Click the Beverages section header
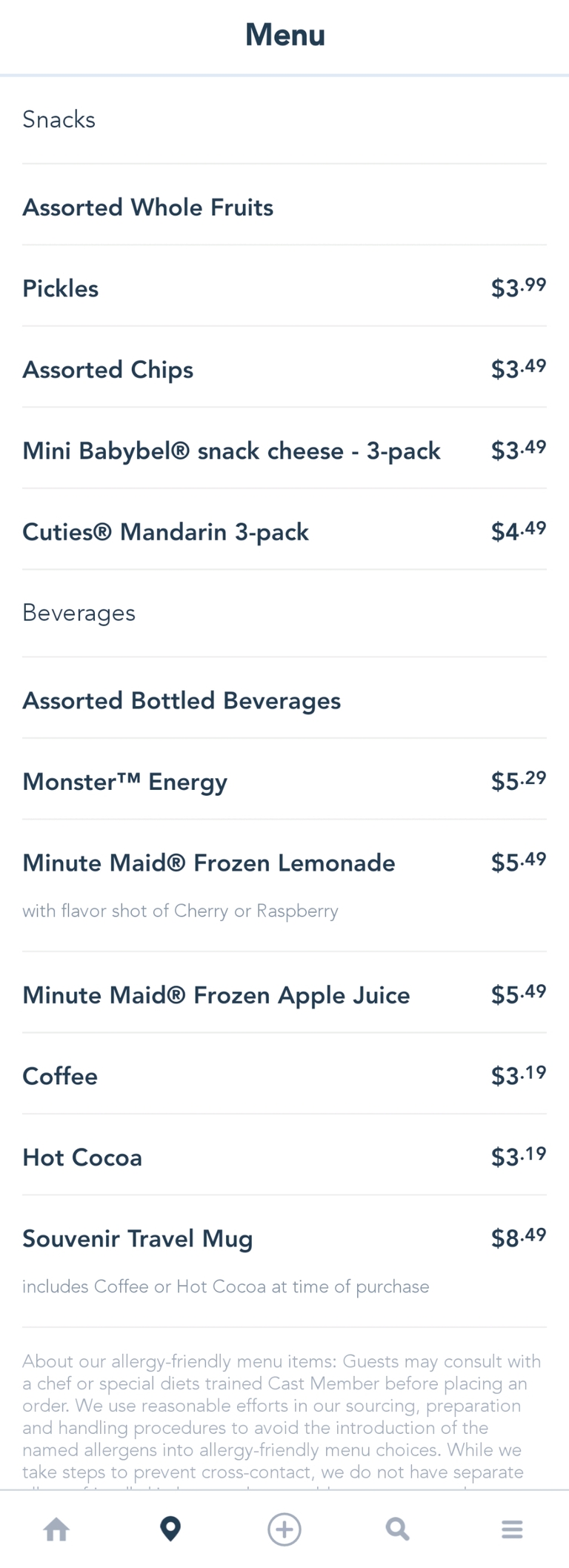The image size is (569, 1568). pos(79,613)
